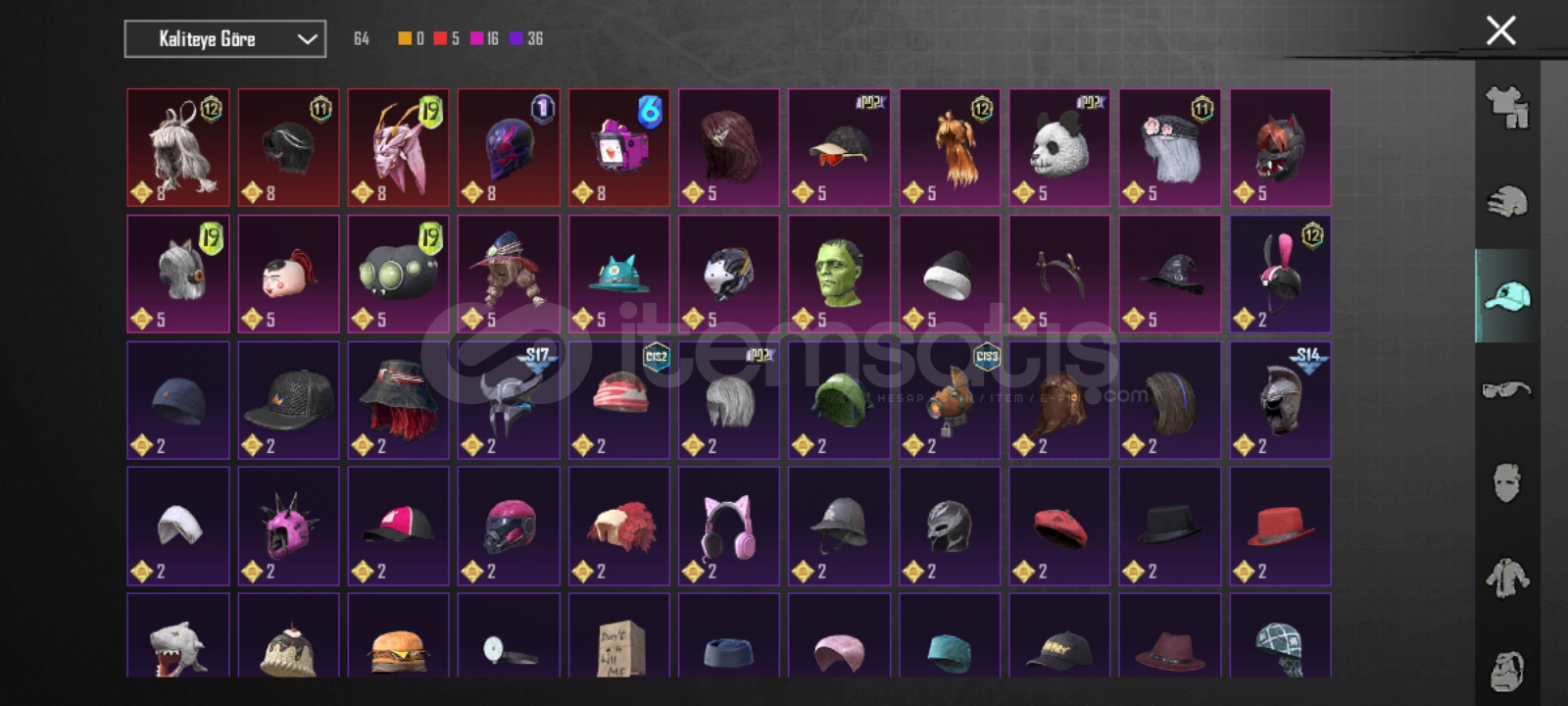Select the white beanie hat item
The width and height of the screenshot is (1568, 706).
coord(950,274)
